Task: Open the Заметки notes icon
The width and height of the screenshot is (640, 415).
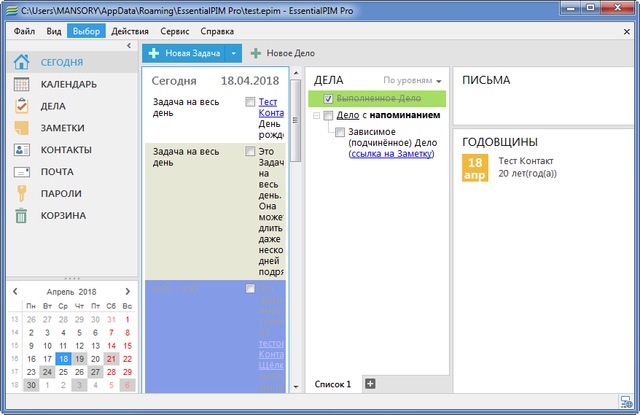Action: pyautogui.click(x=22, y=128)
